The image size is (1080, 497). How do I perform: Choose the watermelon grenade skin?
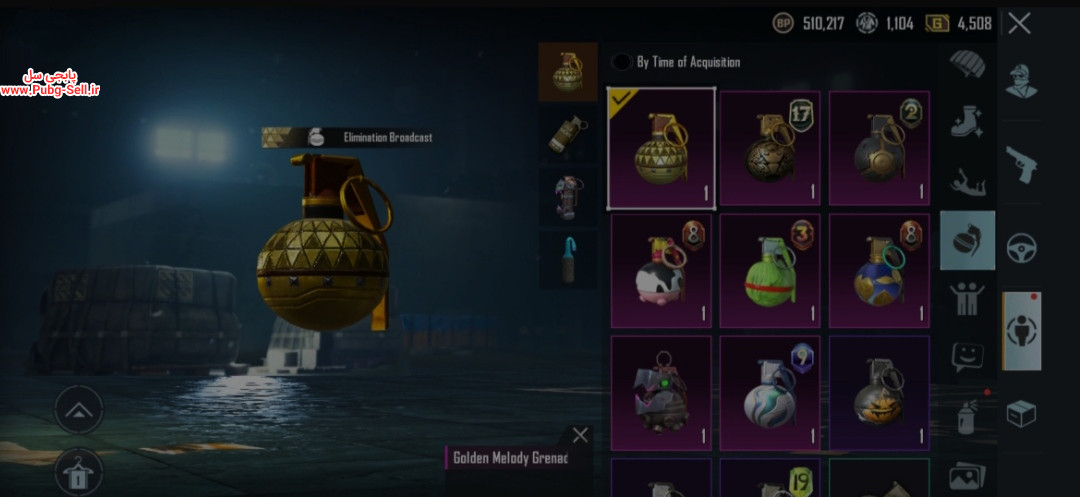770,271
